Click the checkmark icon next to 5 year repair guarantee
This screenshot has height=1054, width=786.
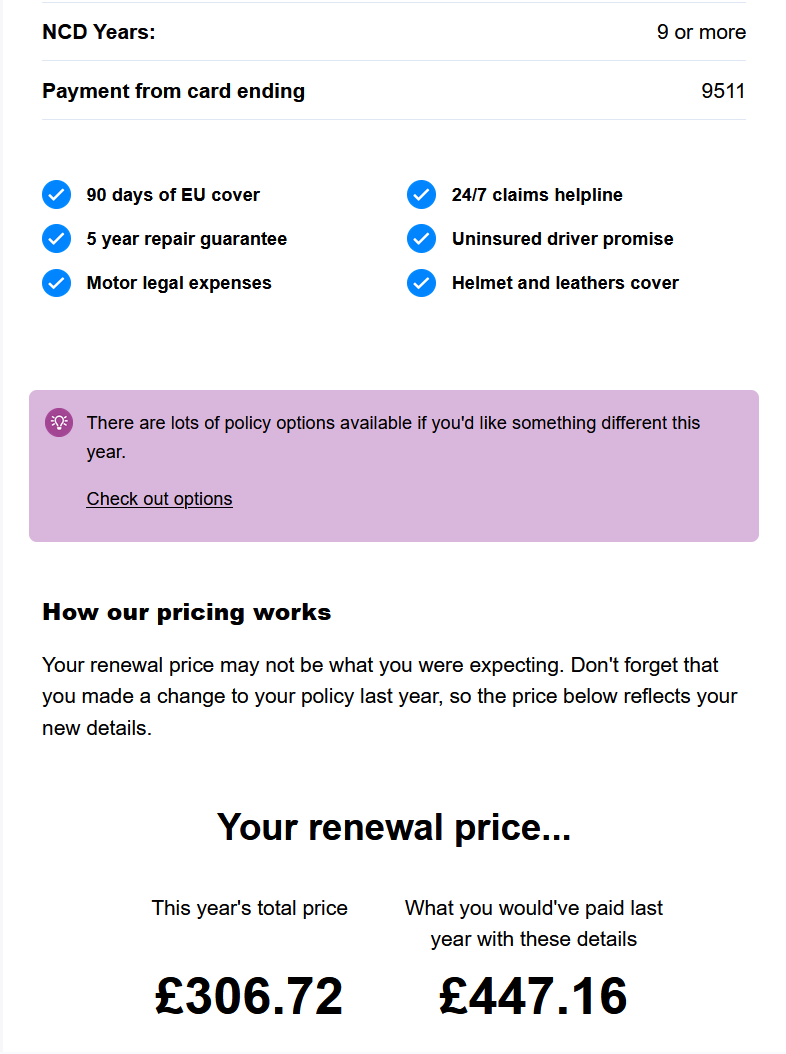pyautogui.click(x=56, y=239)
